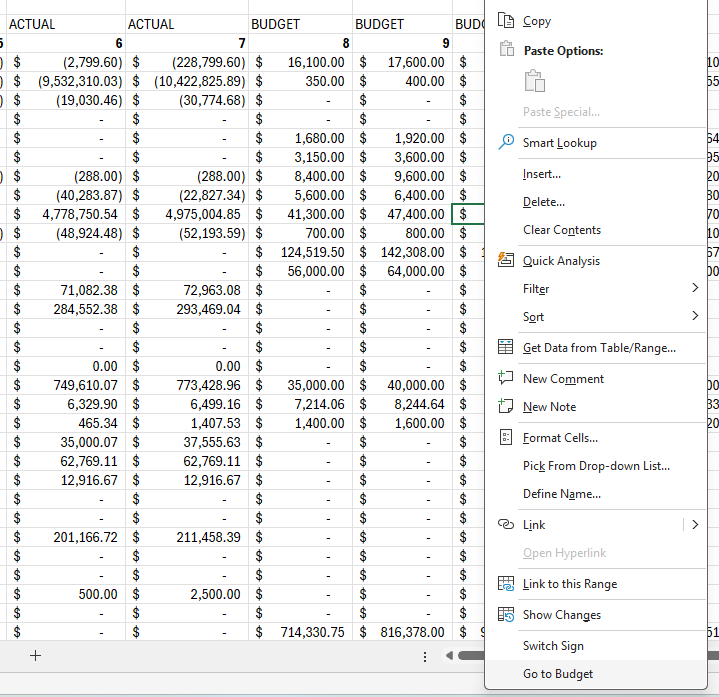719x697 pixels.
Task: Click the Link to this Range icon
Action: (x=506, y=584)
